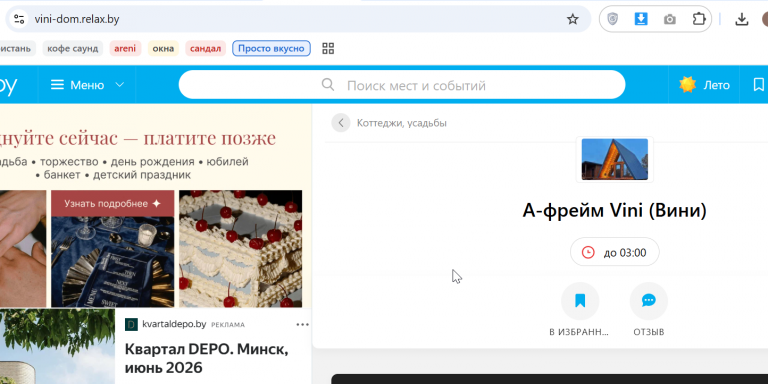768x384 pixels.
Task: Go back with the chevron arrow button
Action: [x=341, y=123]
